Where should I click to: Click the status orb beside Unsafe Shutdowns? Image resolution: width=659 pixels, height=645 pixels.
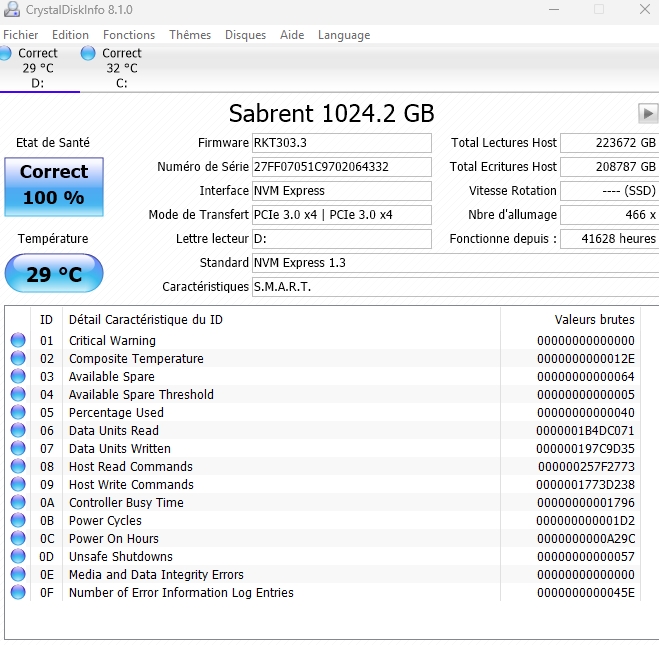pyautogui.click(x=18, y=557)
